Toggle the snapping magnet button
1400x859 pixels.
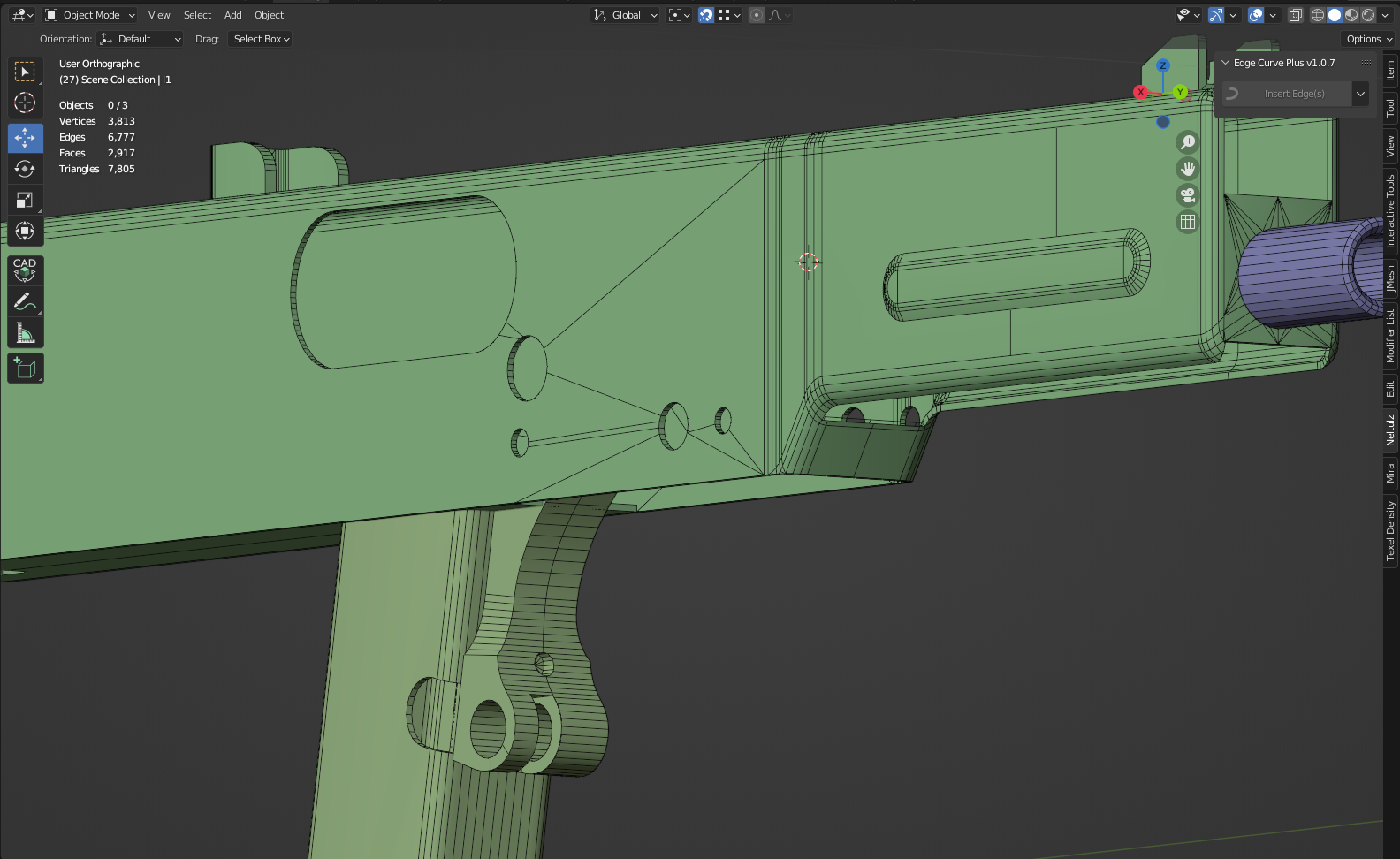point(706,15)
